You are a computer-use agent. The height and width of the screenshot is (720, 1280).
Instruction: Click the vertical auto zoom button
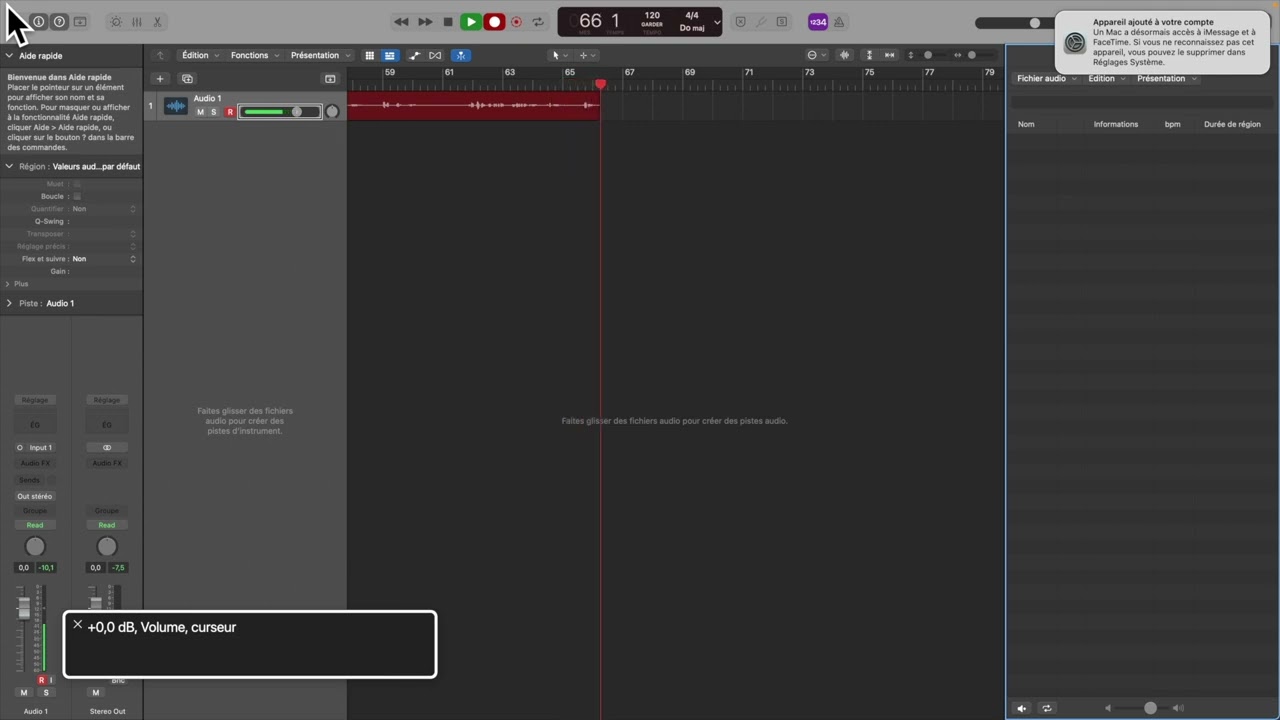coord(869,55)
